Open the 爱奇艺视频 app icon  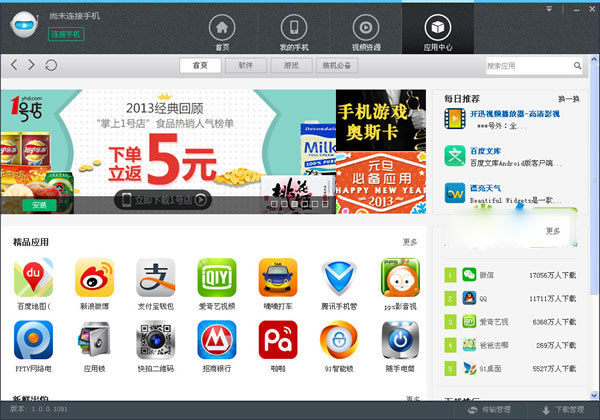point(217,278)
